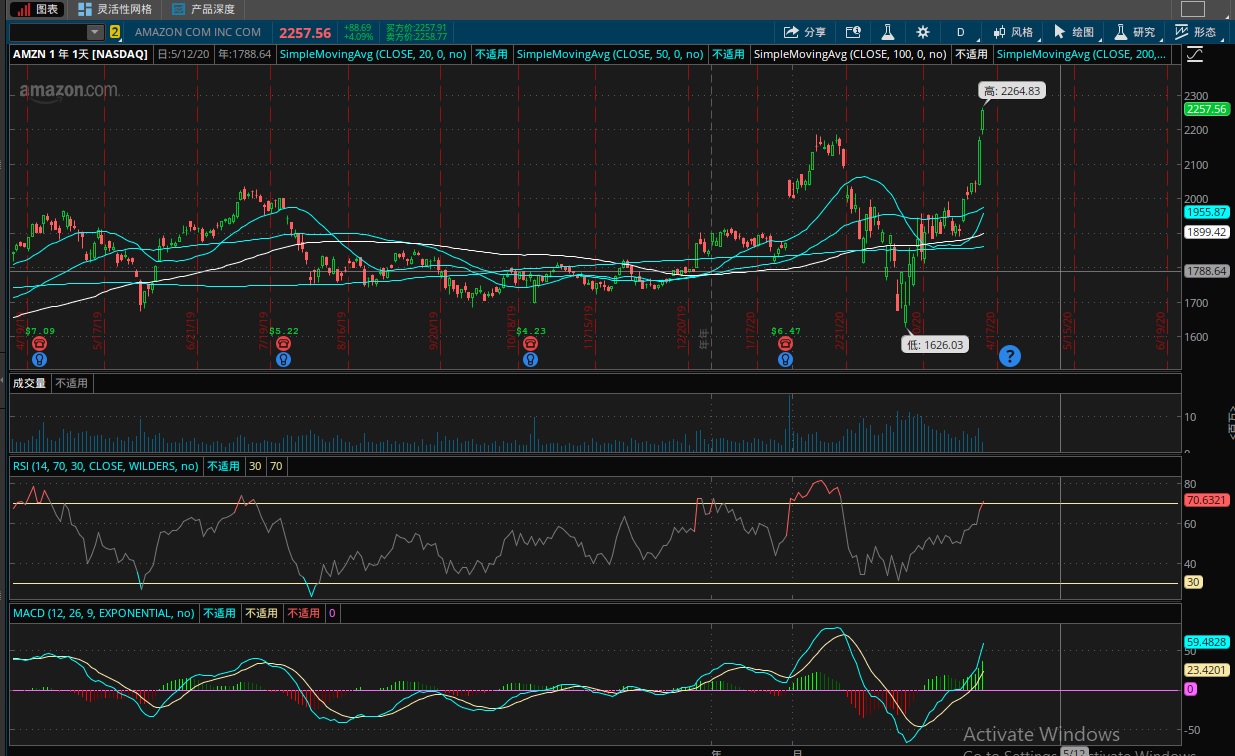Click the flask studies icon next to settings
The image size is (1235, 756).
point(886,32)
